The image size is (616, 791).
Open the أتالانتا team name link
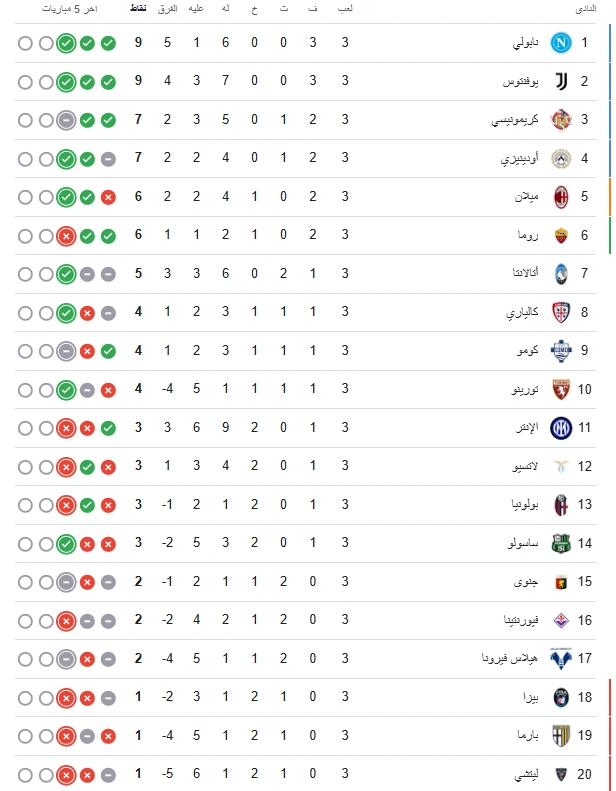point(525,273)
